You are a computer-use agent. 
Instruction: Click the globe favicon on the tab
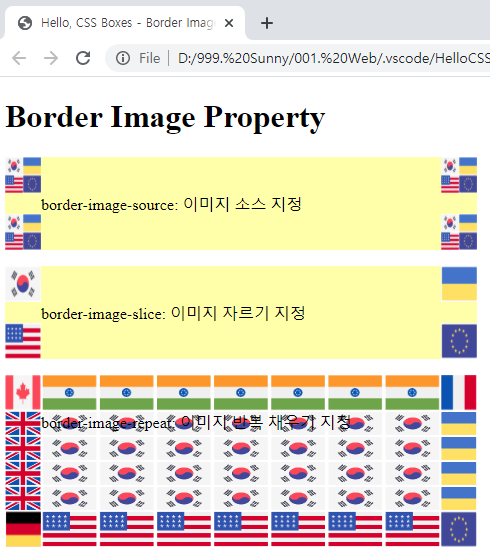pos(25,23)
